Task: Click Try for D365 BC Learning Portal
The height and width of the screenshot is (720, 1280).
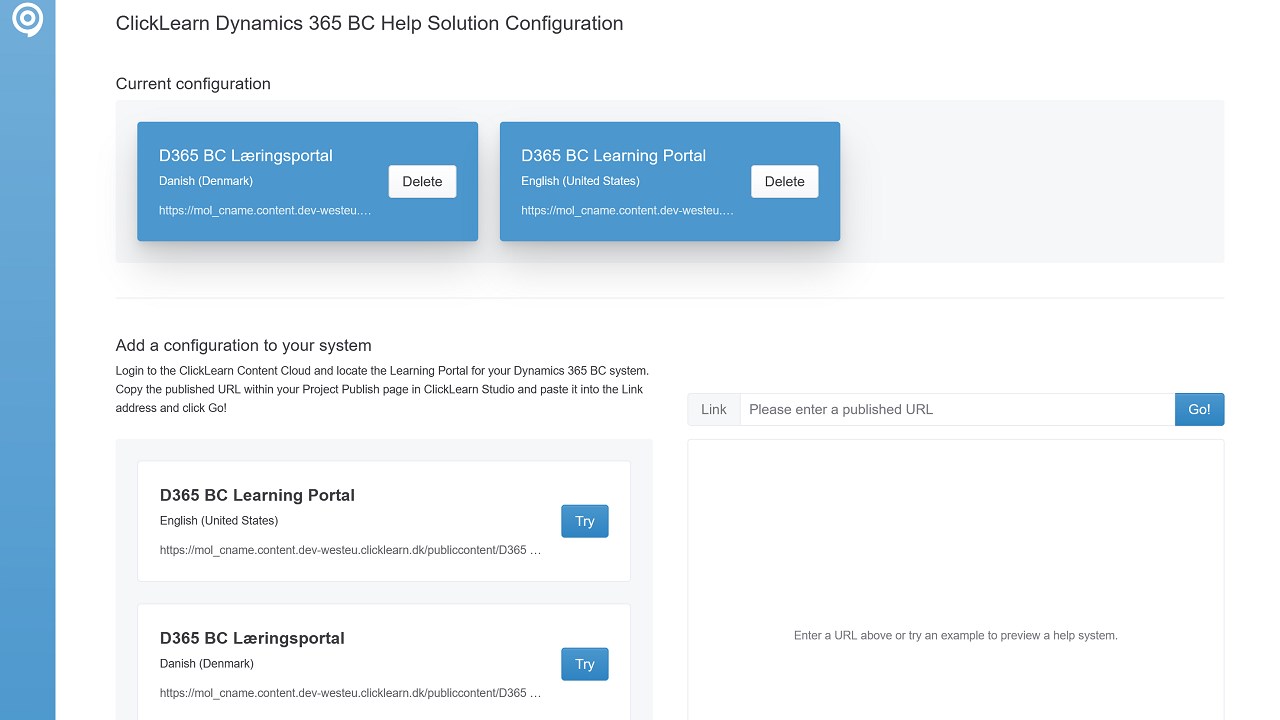Action: (584, 521)
